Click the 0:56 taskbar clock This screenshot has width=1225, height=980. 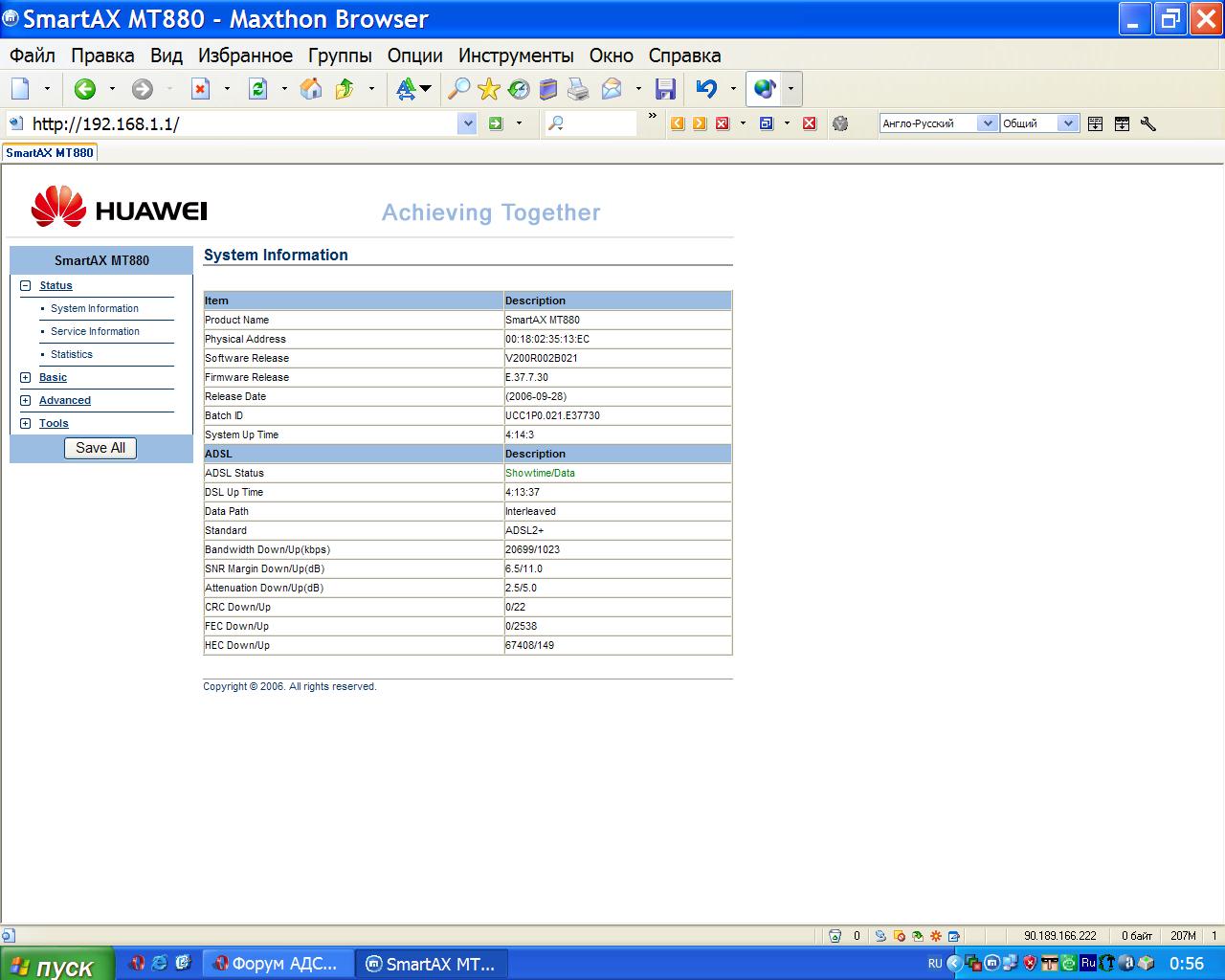tap(1187, 964)
